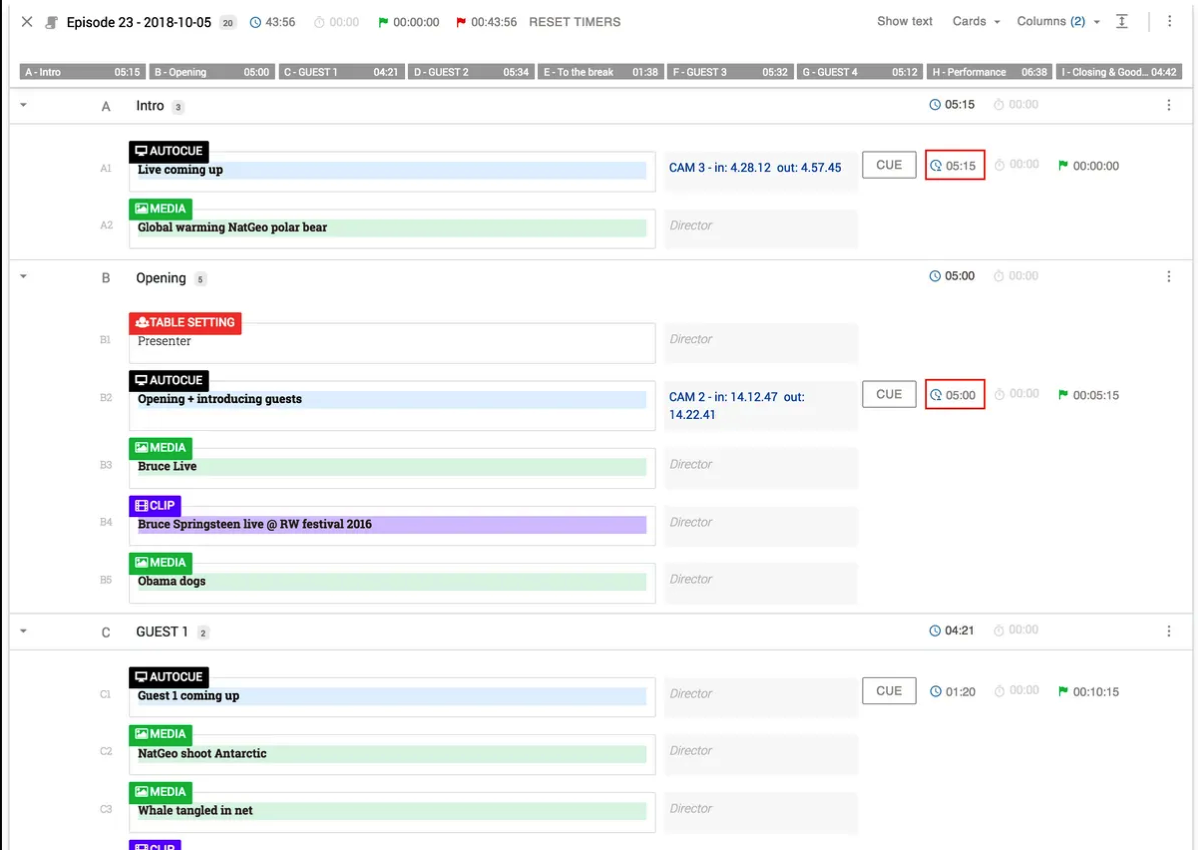Collapse the GUEST 1 section
The width and height of the screenshot is (1198, 850).
(24, 631)
